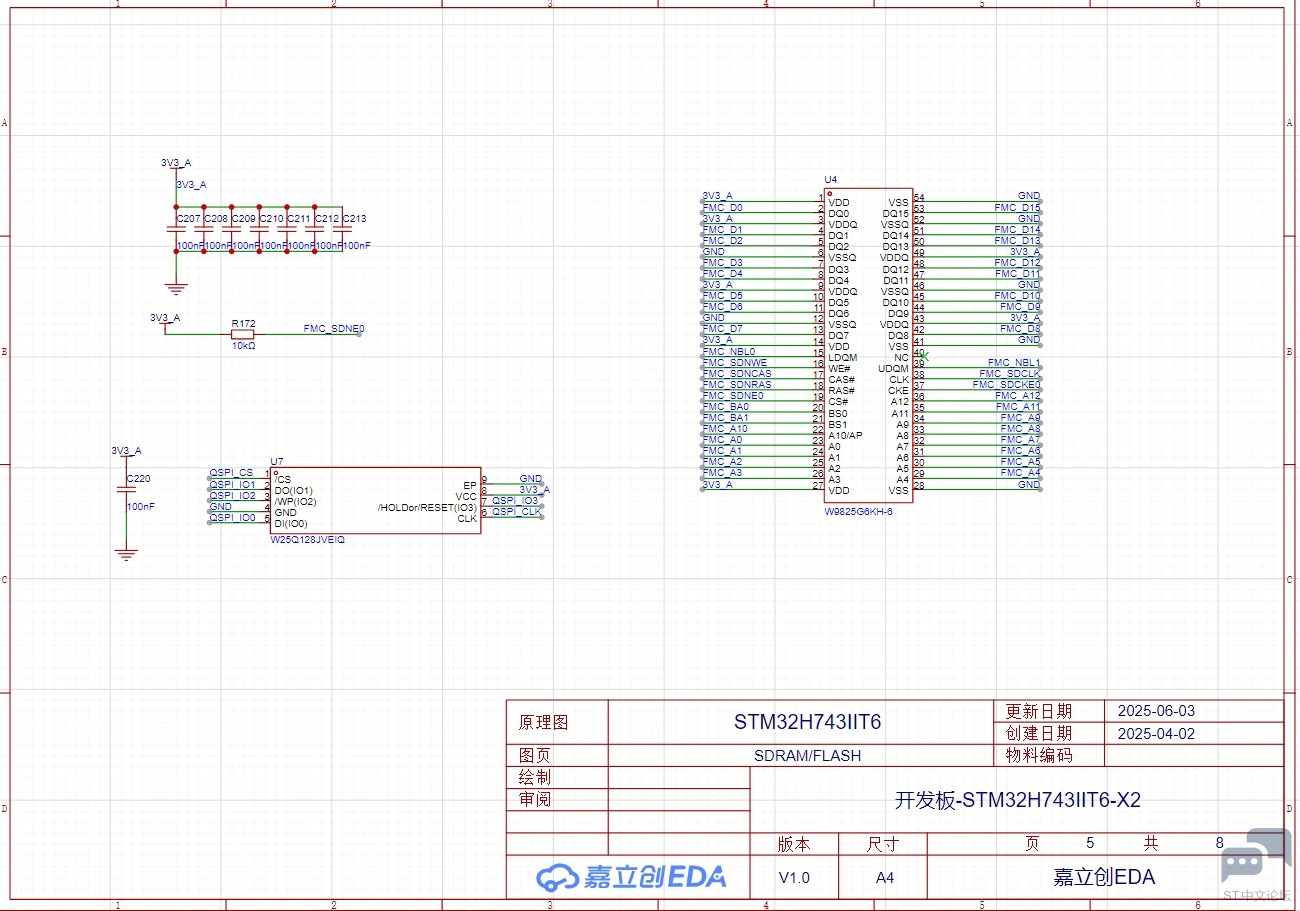Select the R172 resistor symbol
Viewport: 1300px width, 911px height.
243,335
